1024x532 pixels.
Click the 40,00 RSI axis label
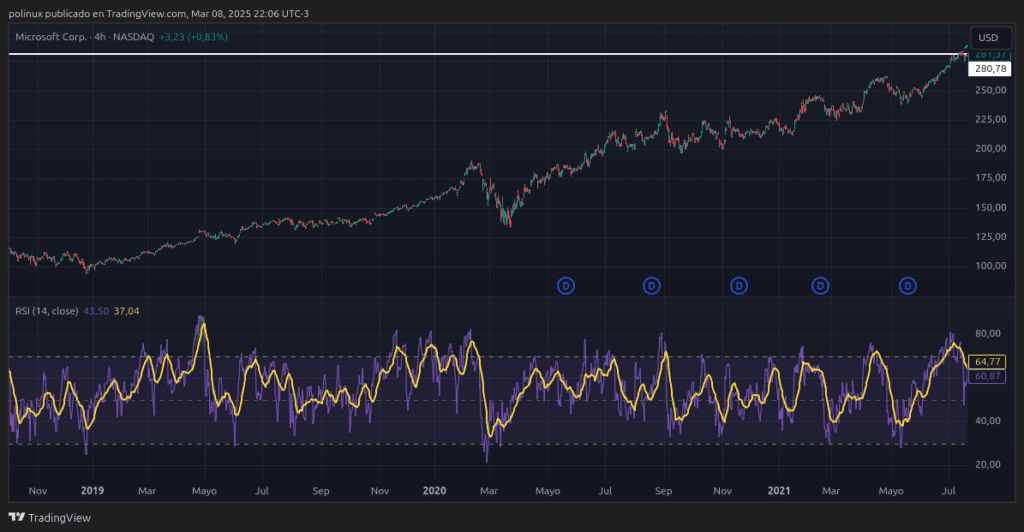(987, 421)
